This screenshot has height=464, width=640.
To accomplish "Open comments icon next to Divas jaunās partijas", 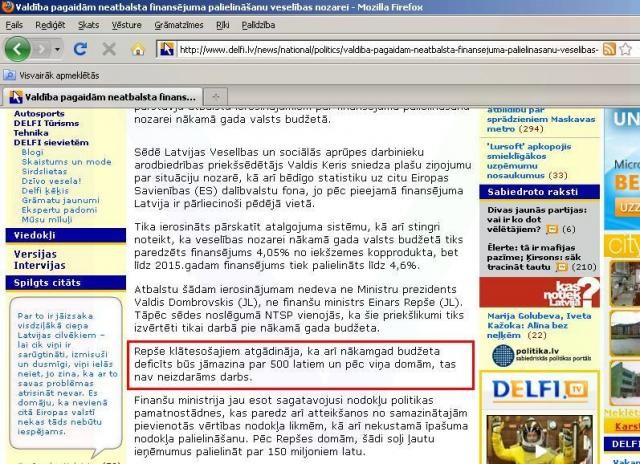I will 549,229.
